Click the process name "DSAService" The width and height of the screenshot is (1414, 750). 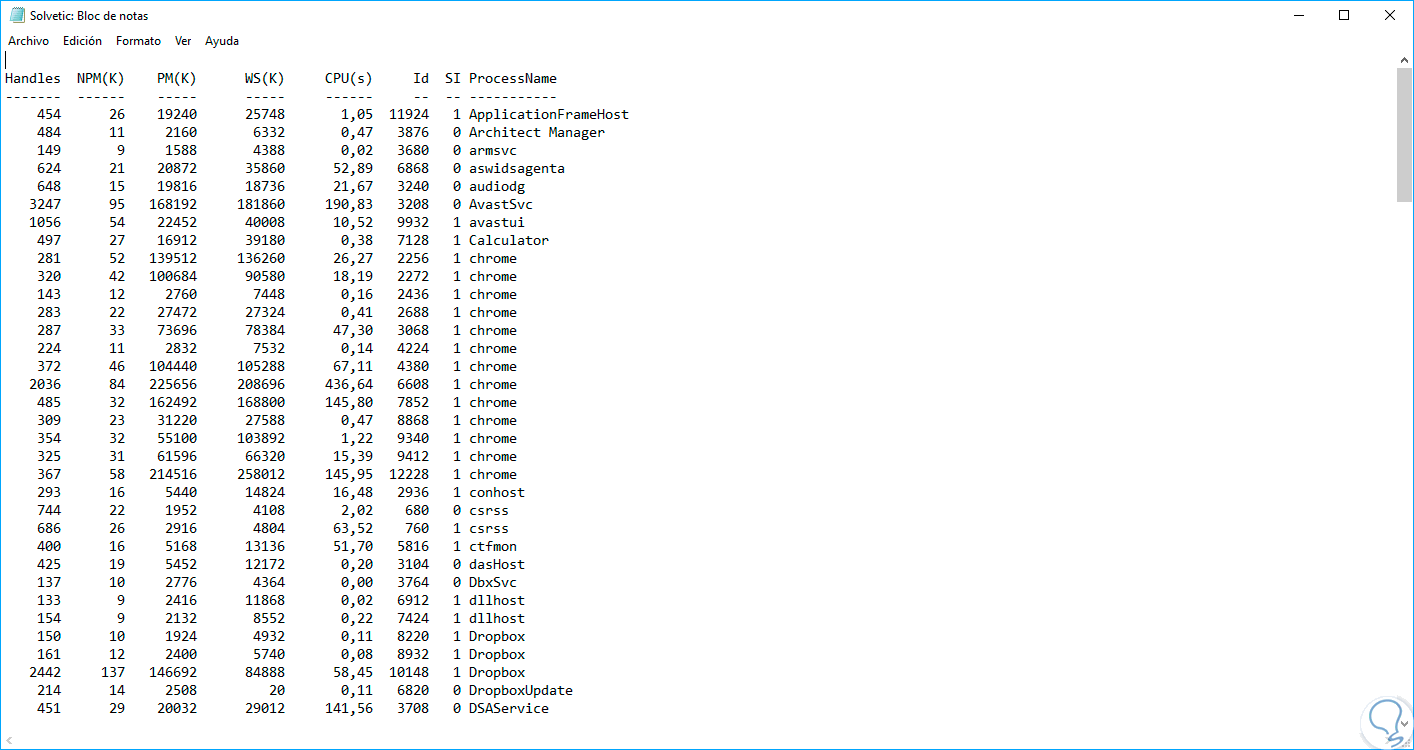click(x=509, y=708)
